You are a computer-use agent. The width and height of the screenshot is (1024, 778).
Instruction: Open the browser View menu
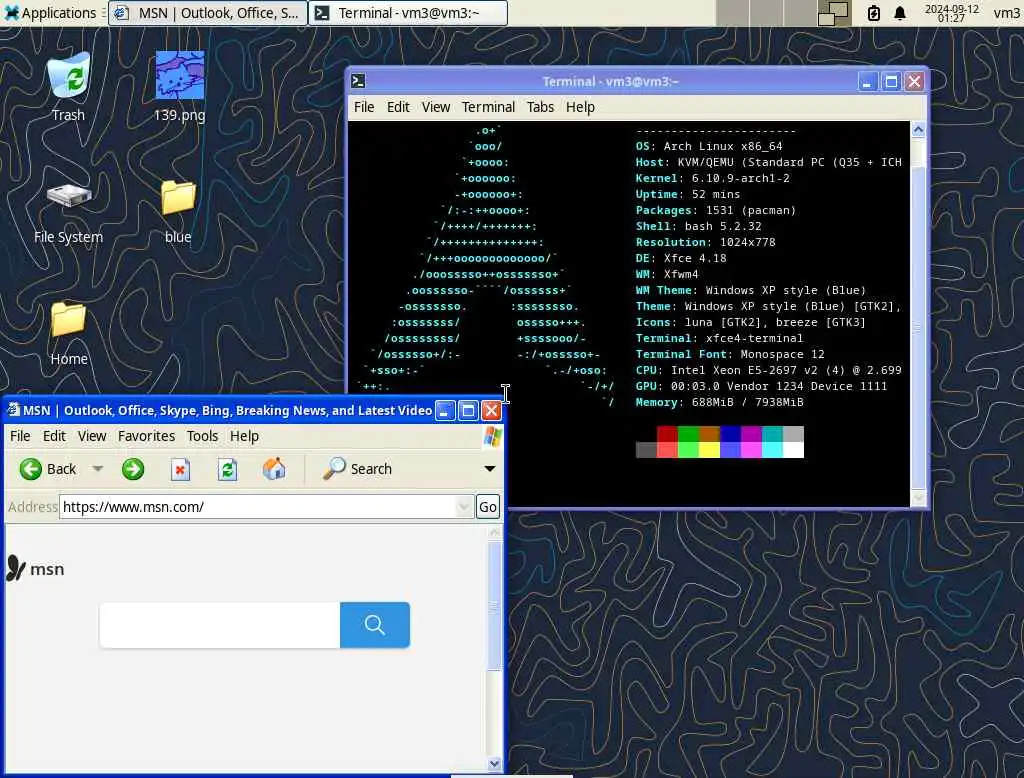92,436
